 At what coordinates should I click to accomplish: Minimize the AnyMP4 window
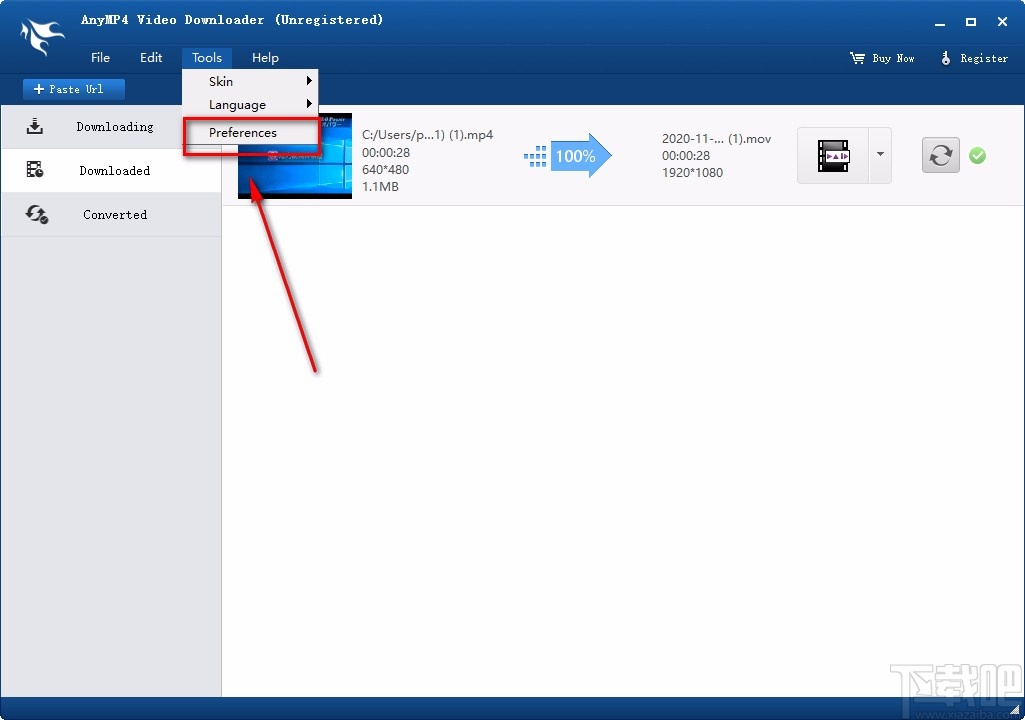click(940, 22)
